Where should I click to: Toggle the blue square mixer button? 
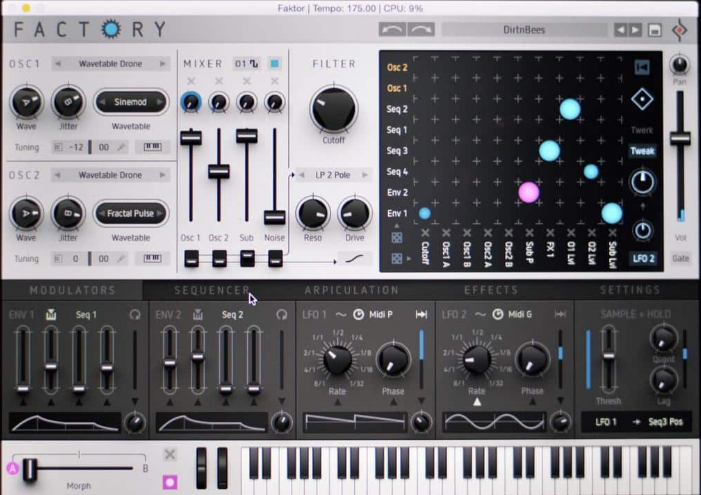click(274, 63)
